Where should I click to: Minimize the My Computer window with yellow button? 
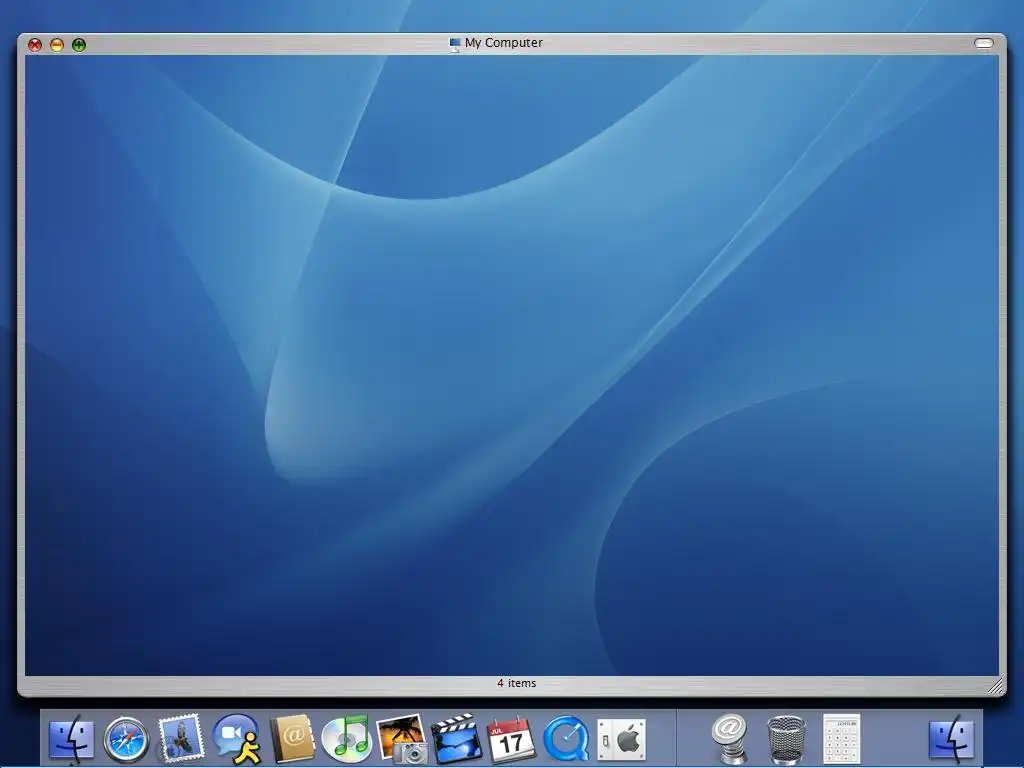point(57,44)
